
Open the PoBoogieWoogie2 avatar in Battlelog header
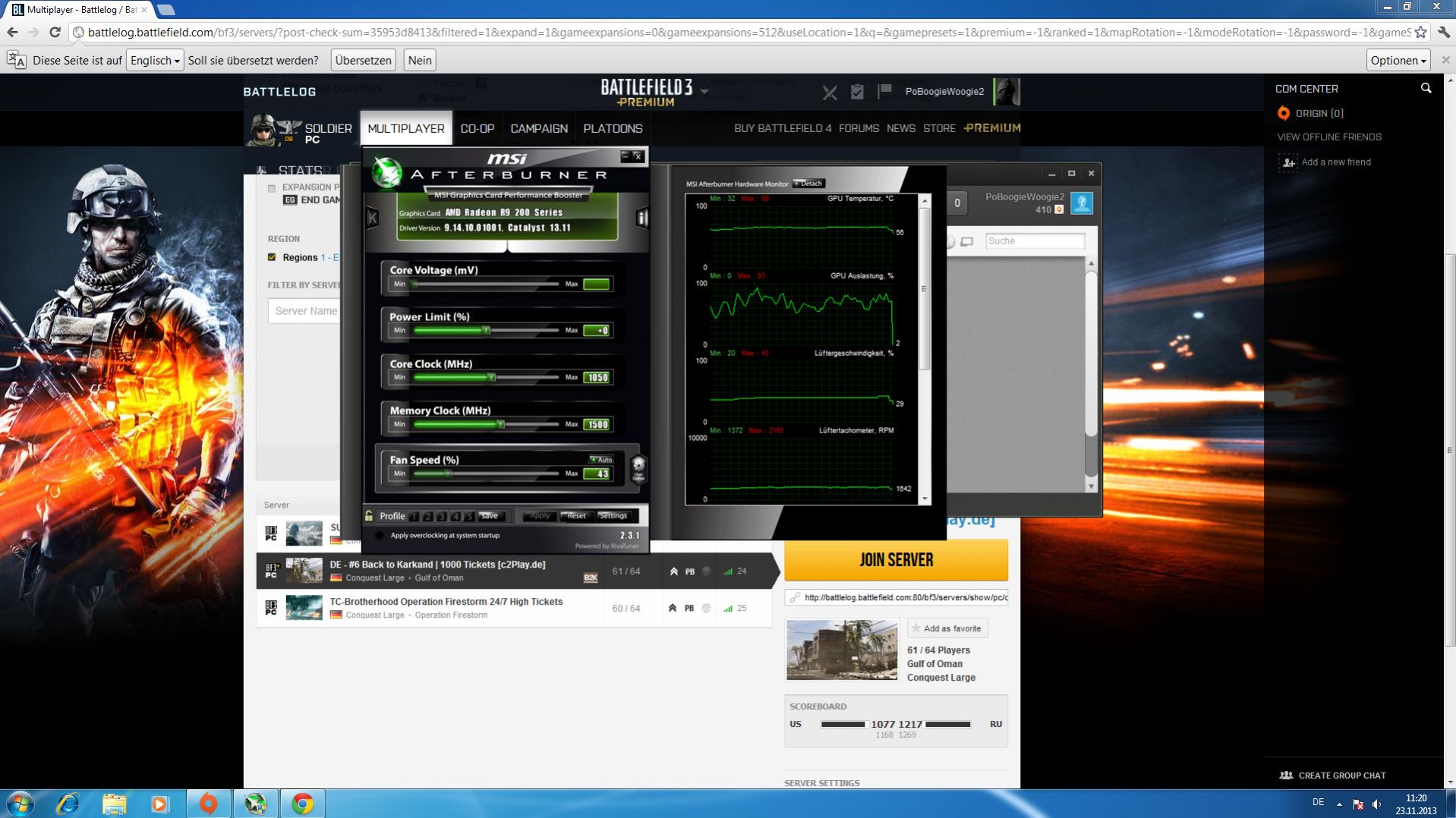pyautogui.click(x=1007, y=92)
